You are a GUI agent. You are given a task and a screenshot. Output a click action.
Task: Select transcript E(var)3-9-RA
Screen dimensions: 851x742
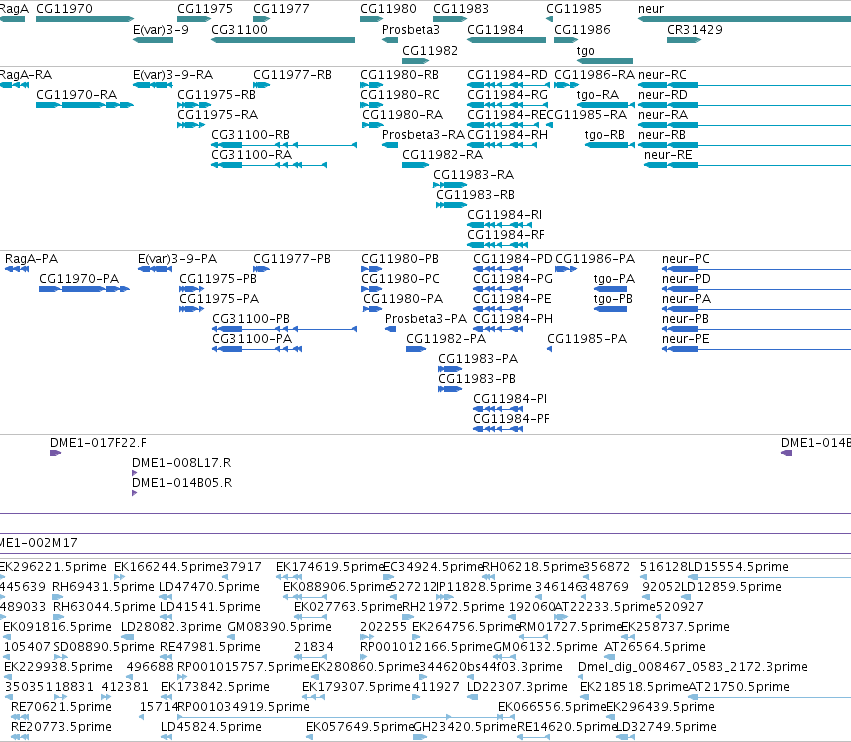173,75
